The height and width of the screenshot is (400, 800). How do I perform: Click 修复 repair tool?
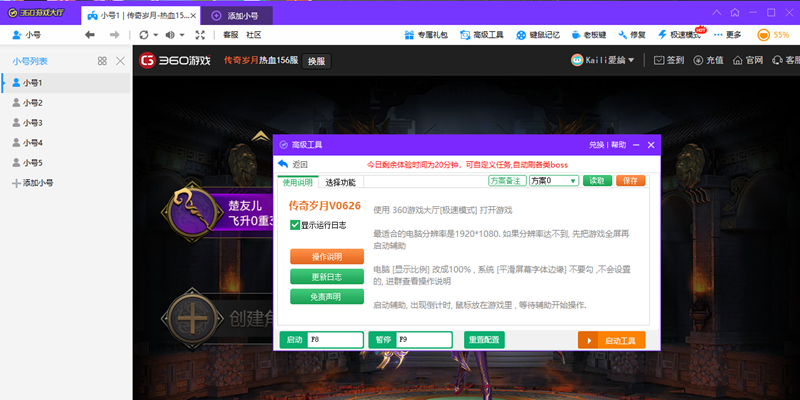pyautogui.click(x=632, y=35)
